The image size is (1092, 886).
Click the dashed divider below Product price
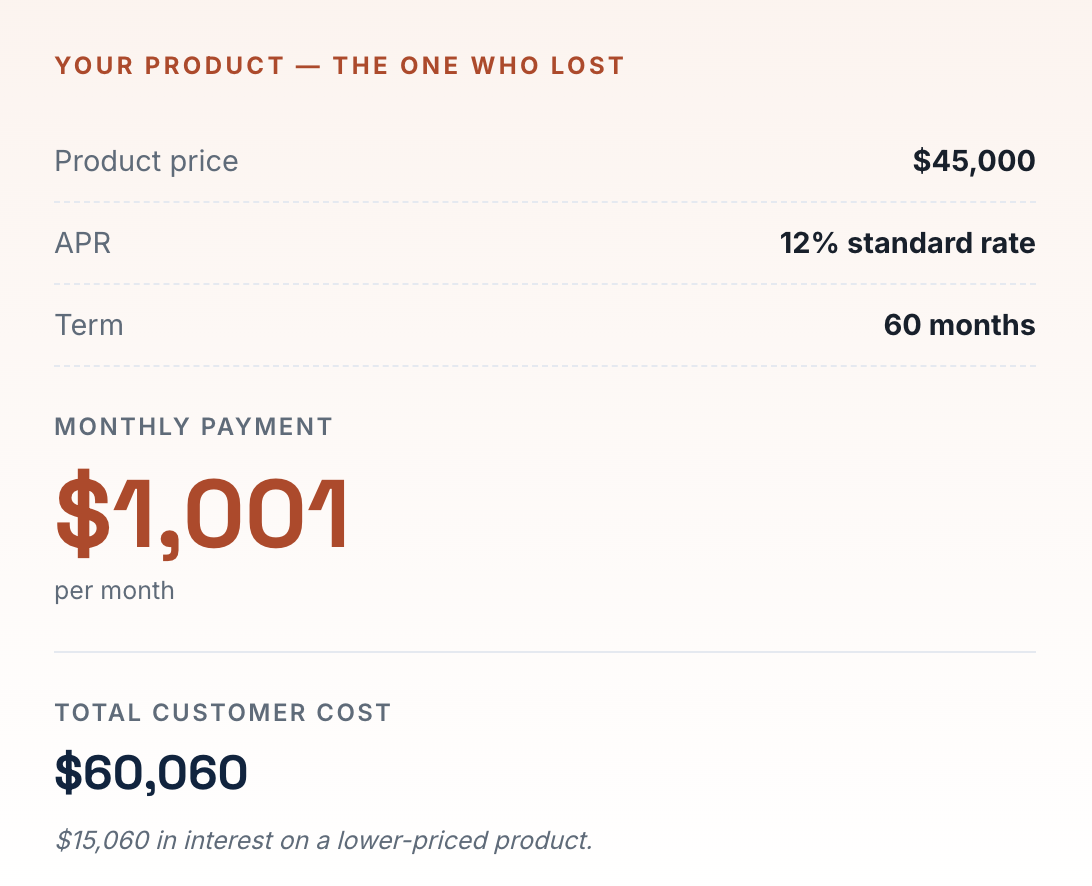[545, 202]
